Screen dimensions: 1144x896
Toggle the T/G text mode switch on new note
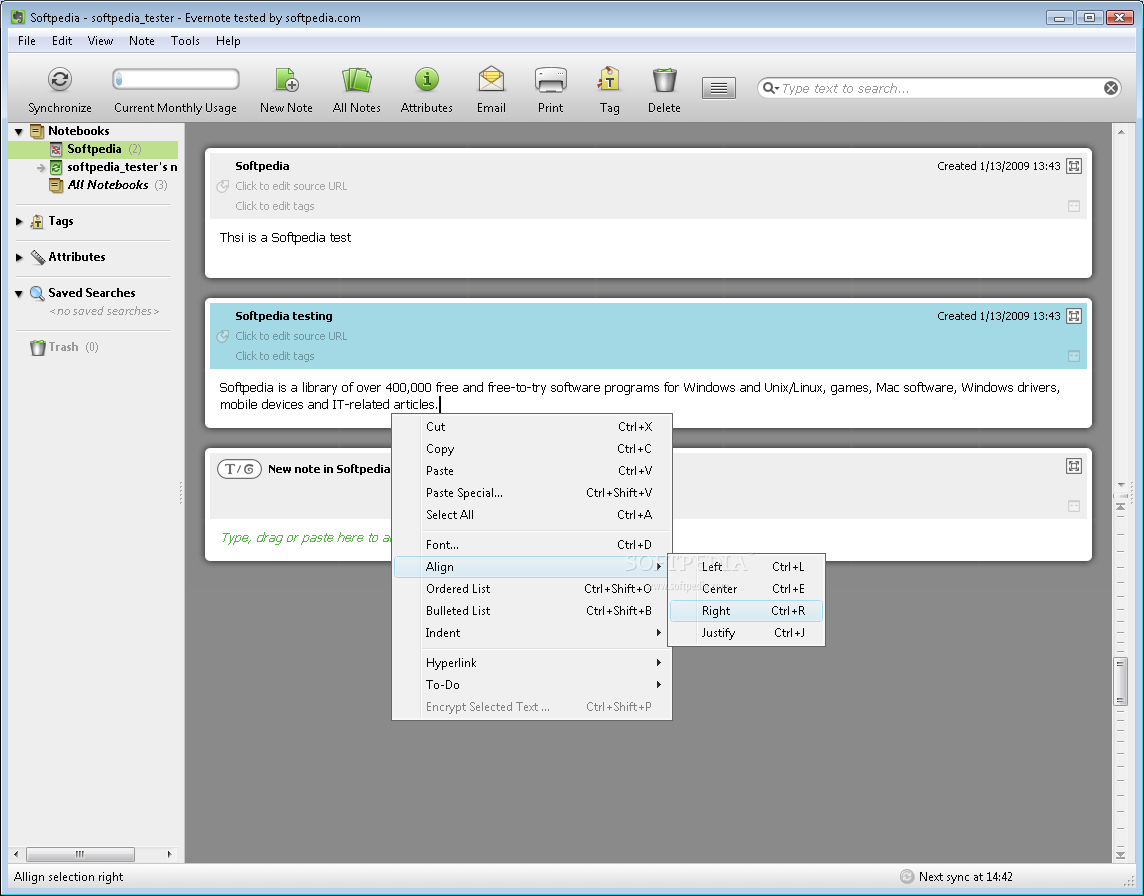click(x=239, y=469)
